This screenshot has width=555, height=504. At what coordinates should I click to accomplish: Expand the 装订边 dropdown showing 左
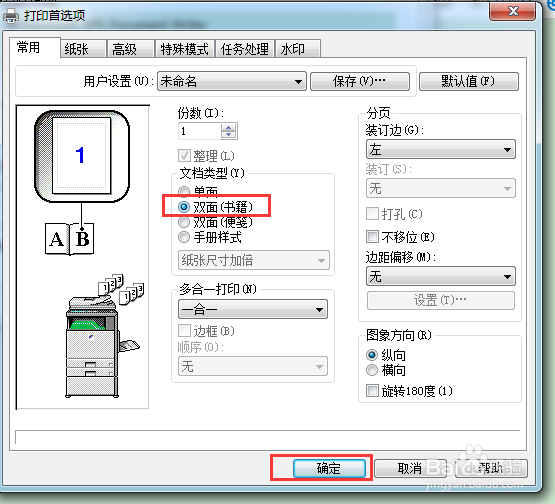click(441, 149)
